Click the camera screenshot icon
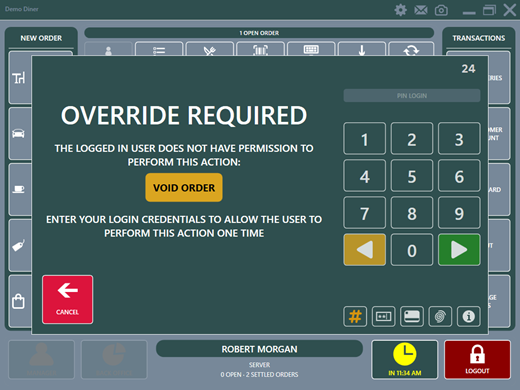 pyautogui.click(x=441, y=10)
